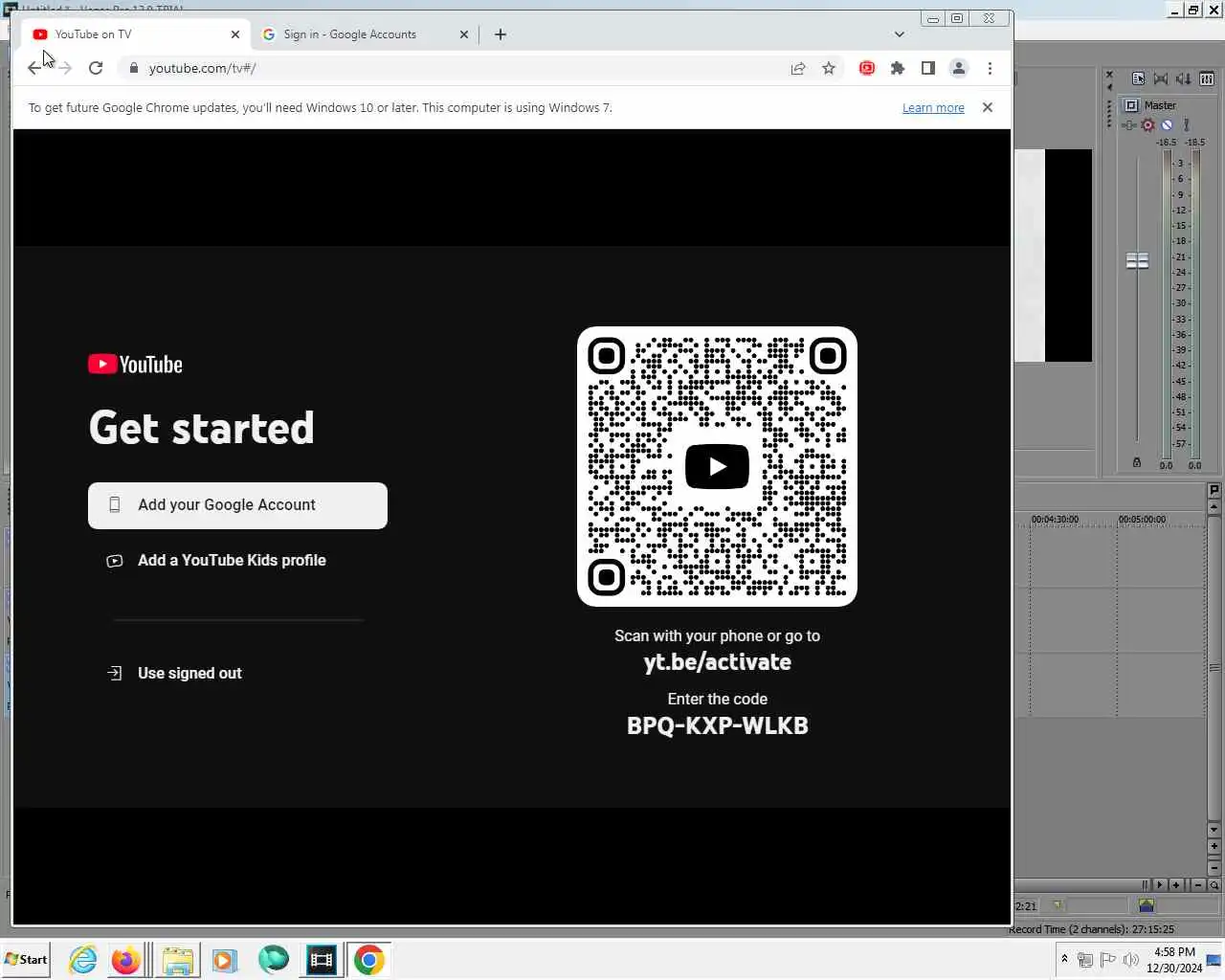Click the activation code BPQ-KXP-WLKB

tap(718, 725)
